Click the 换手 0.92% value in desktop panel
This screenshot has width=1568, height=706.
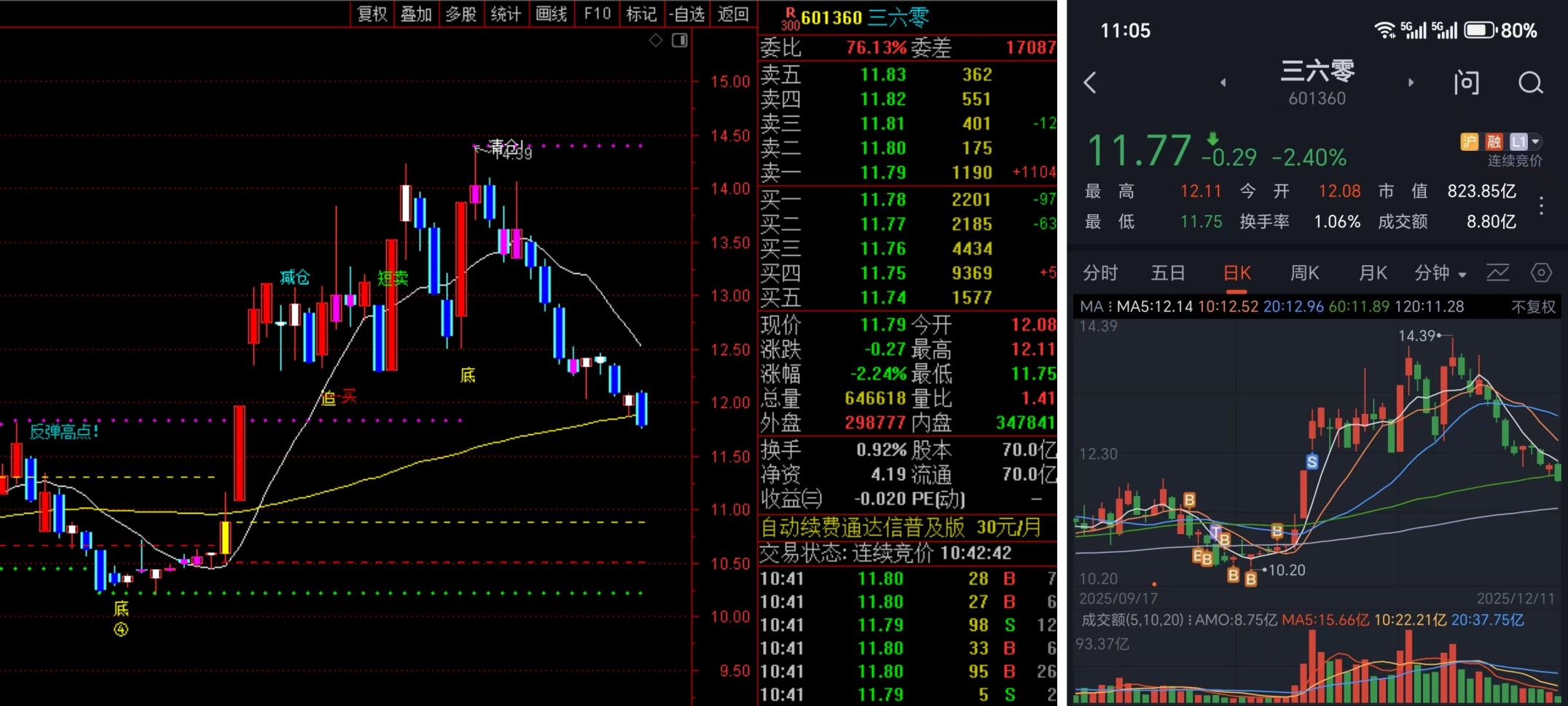click(x=881, y=450)
